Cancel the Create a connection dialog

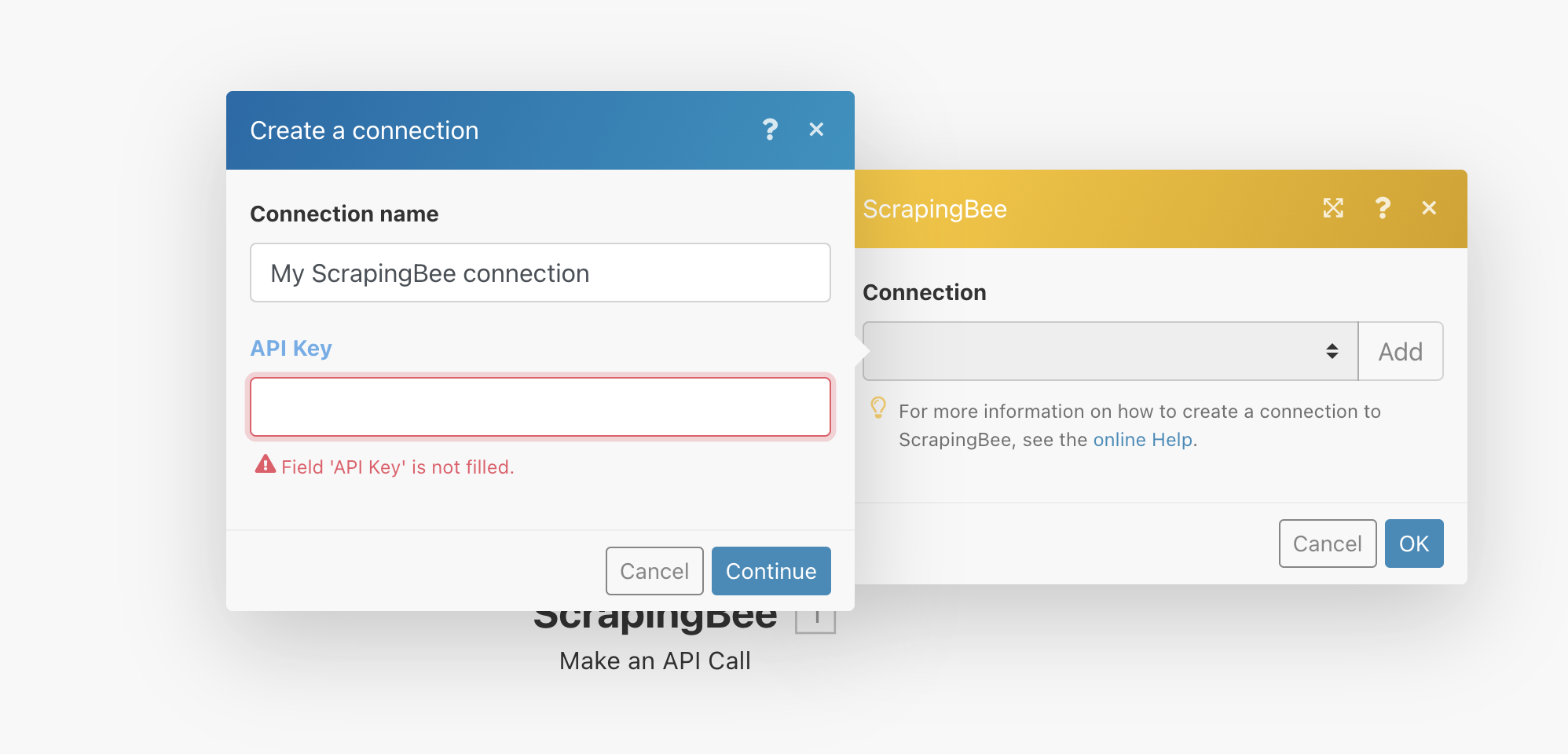tap(654, 571)
